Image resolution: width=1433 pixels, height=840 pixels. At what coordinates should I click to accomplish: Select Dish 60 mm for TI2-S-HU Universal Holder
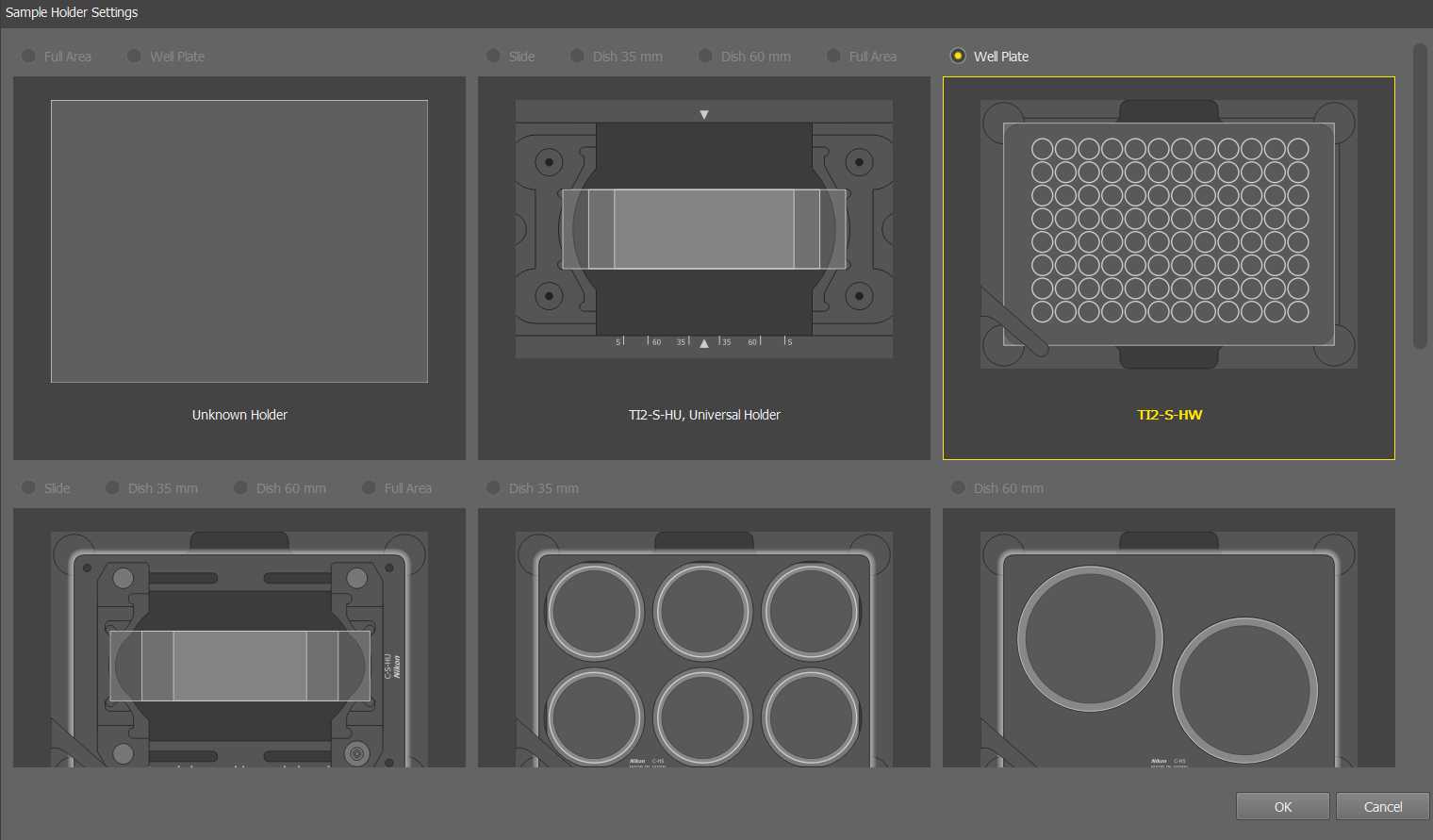[706, 57]
